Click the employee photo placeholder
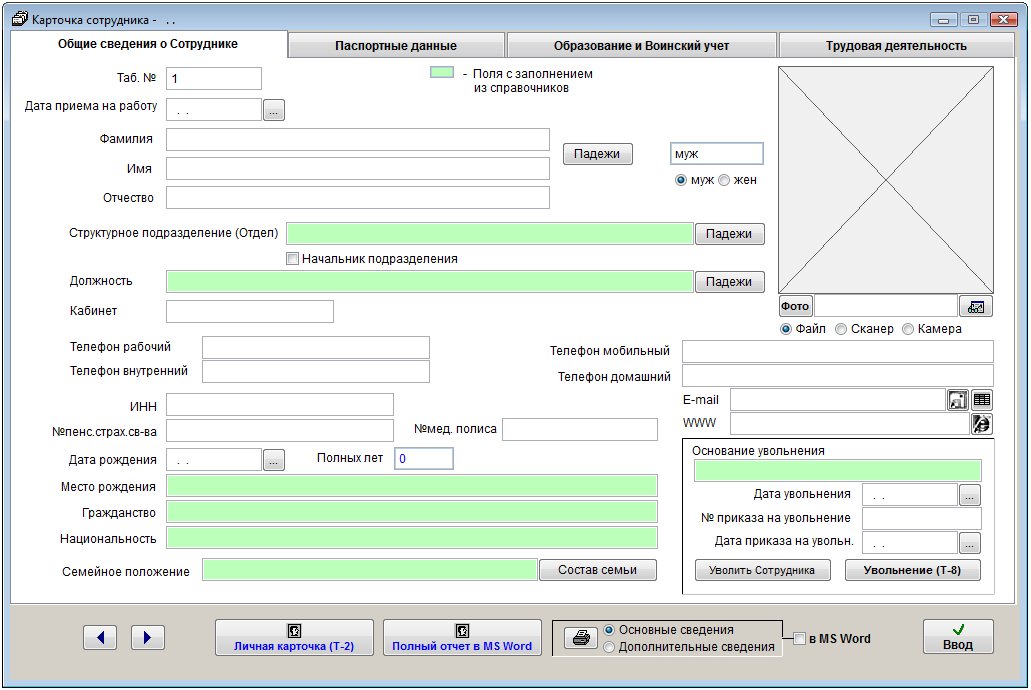This screenshot has height=690, width=1031. (x=886, y=180)
